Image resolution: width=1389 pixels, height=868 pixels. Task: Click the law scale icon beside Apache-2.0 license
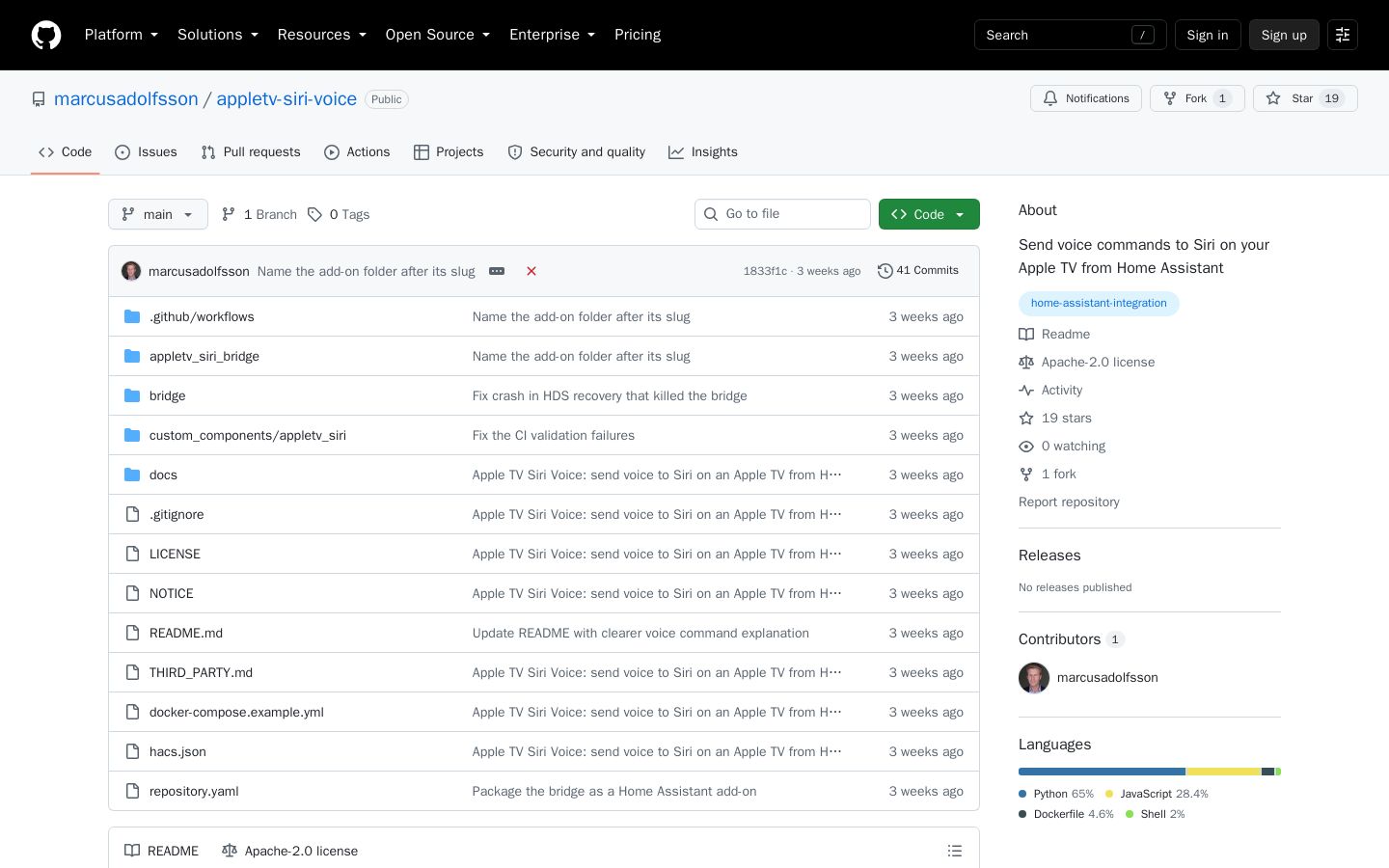[x=1026, y=363]
